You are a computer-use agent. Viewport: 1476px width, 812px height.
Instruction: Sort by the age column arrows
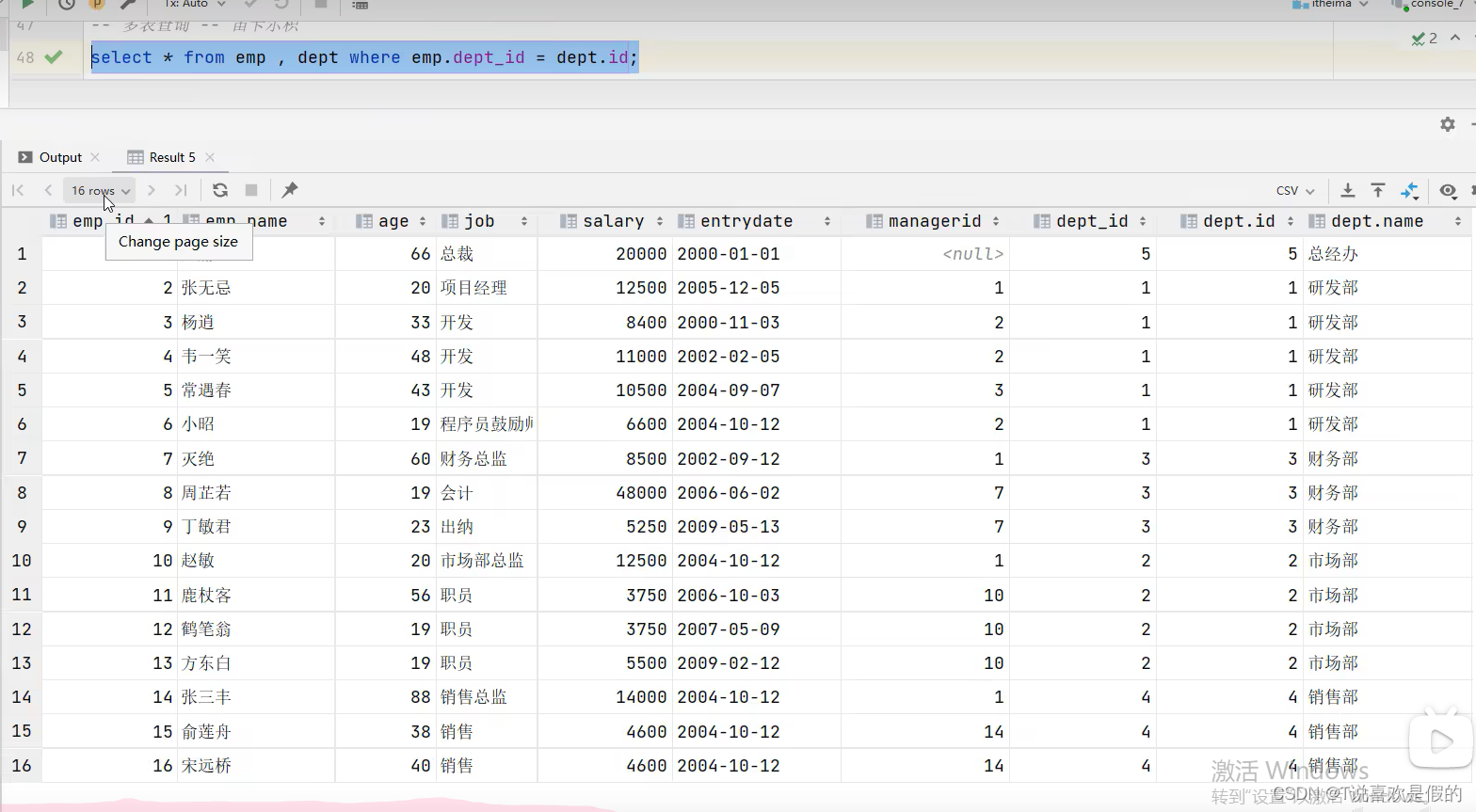pos(423,221)
